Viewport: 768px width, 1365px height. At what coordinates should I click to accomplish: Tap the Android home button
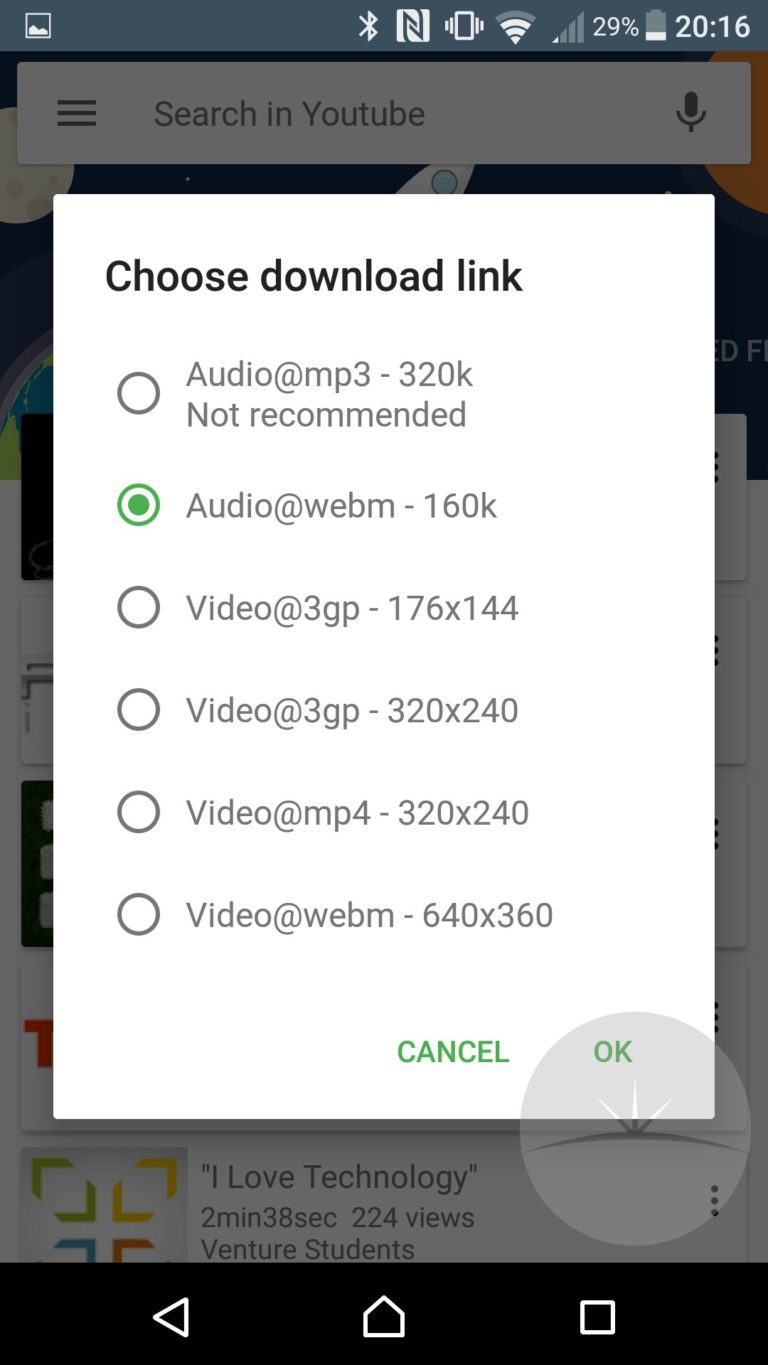pos(384,1316)
